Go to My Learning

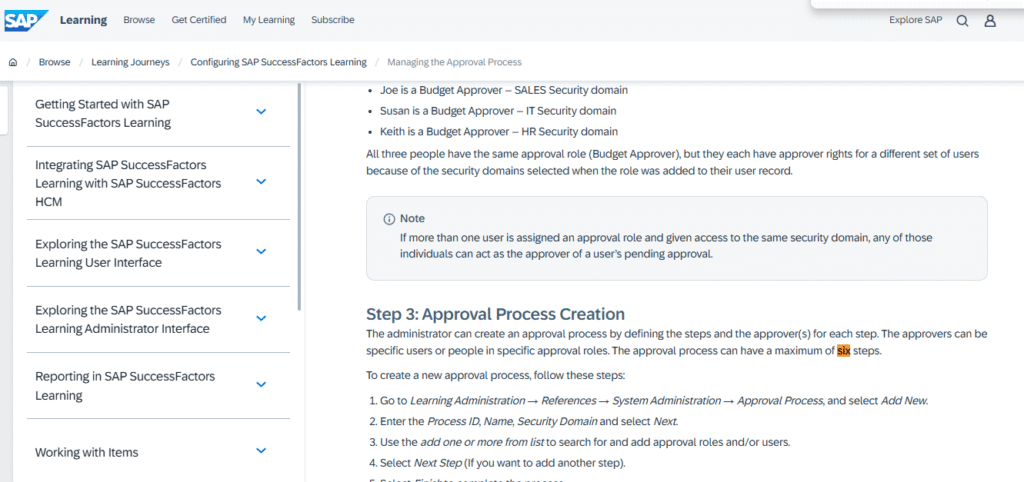[x=269, y=20]
